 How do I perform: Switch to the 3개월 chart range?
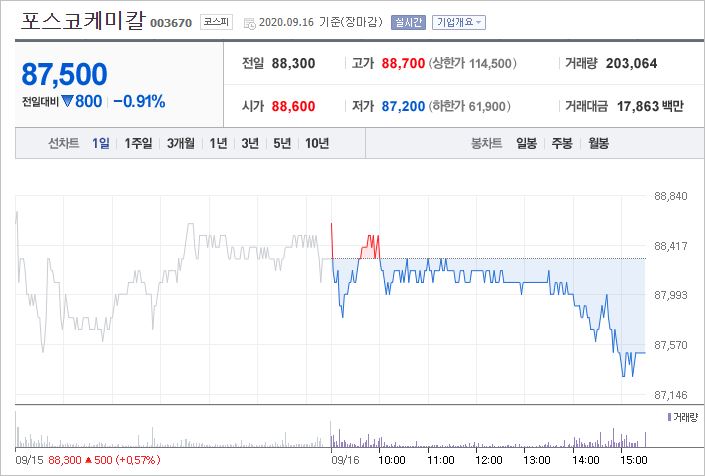181,143
